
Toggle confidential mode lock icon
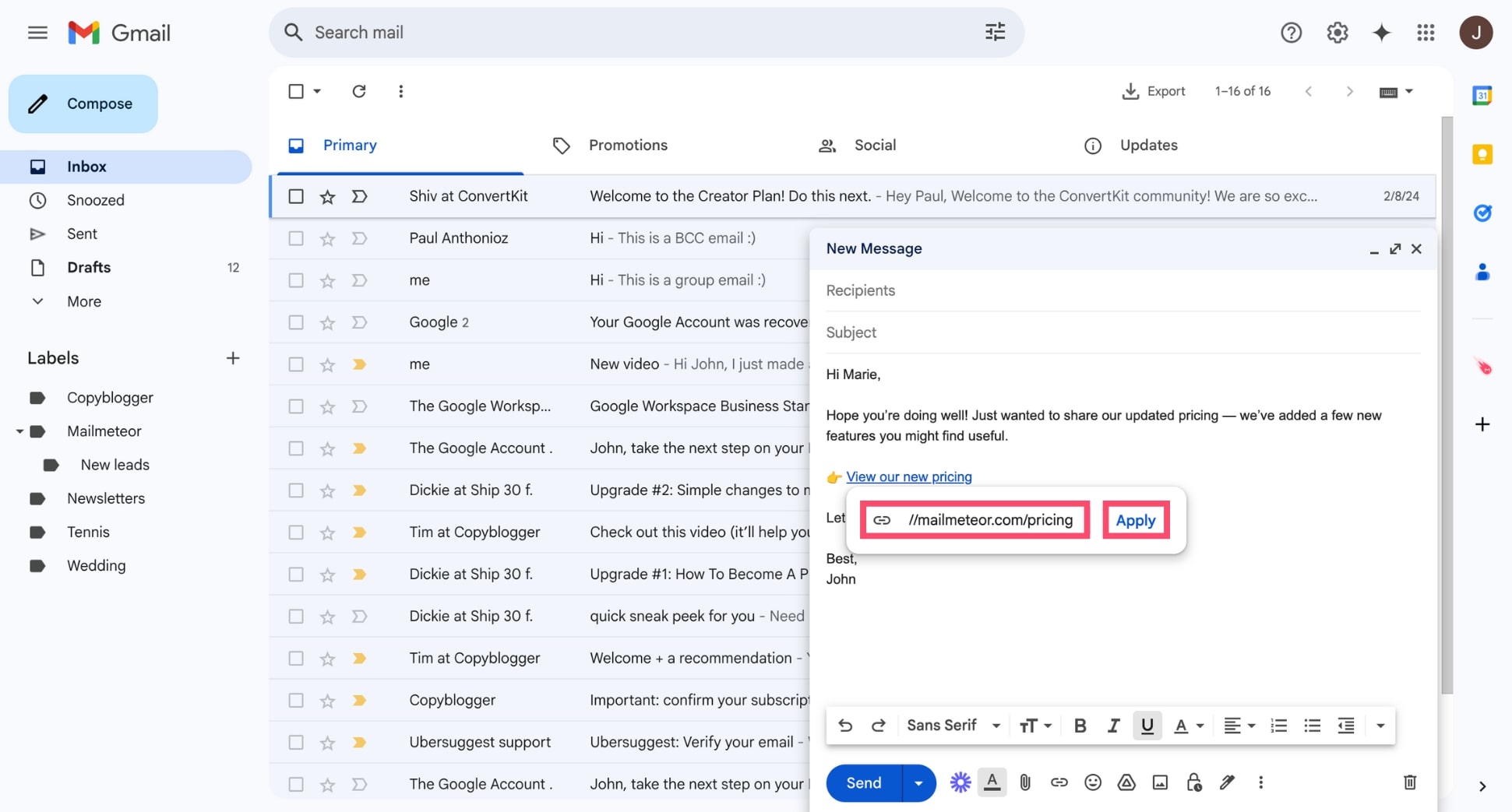click(1193, 782)
